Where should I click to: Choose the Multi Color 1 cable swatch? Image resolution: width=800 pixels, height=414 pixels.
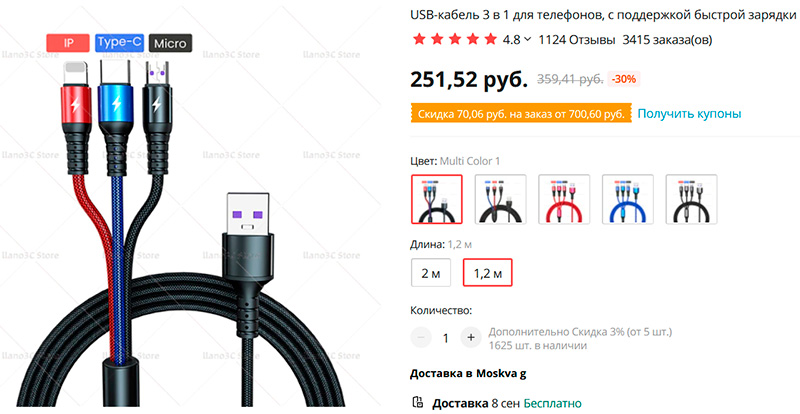click(437, 199)
